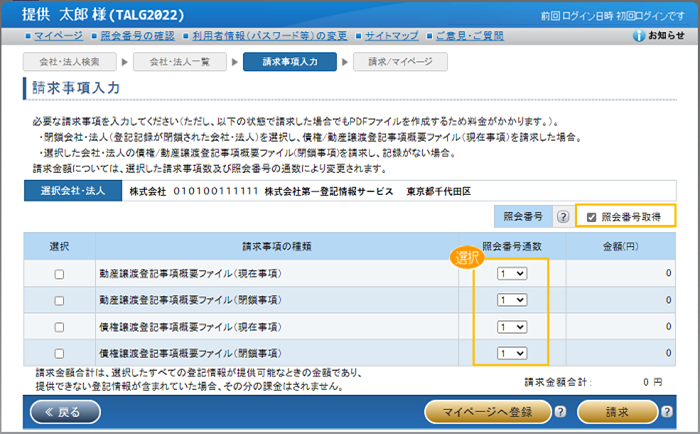Click the 選択会社・法人 label

(73, 191)
